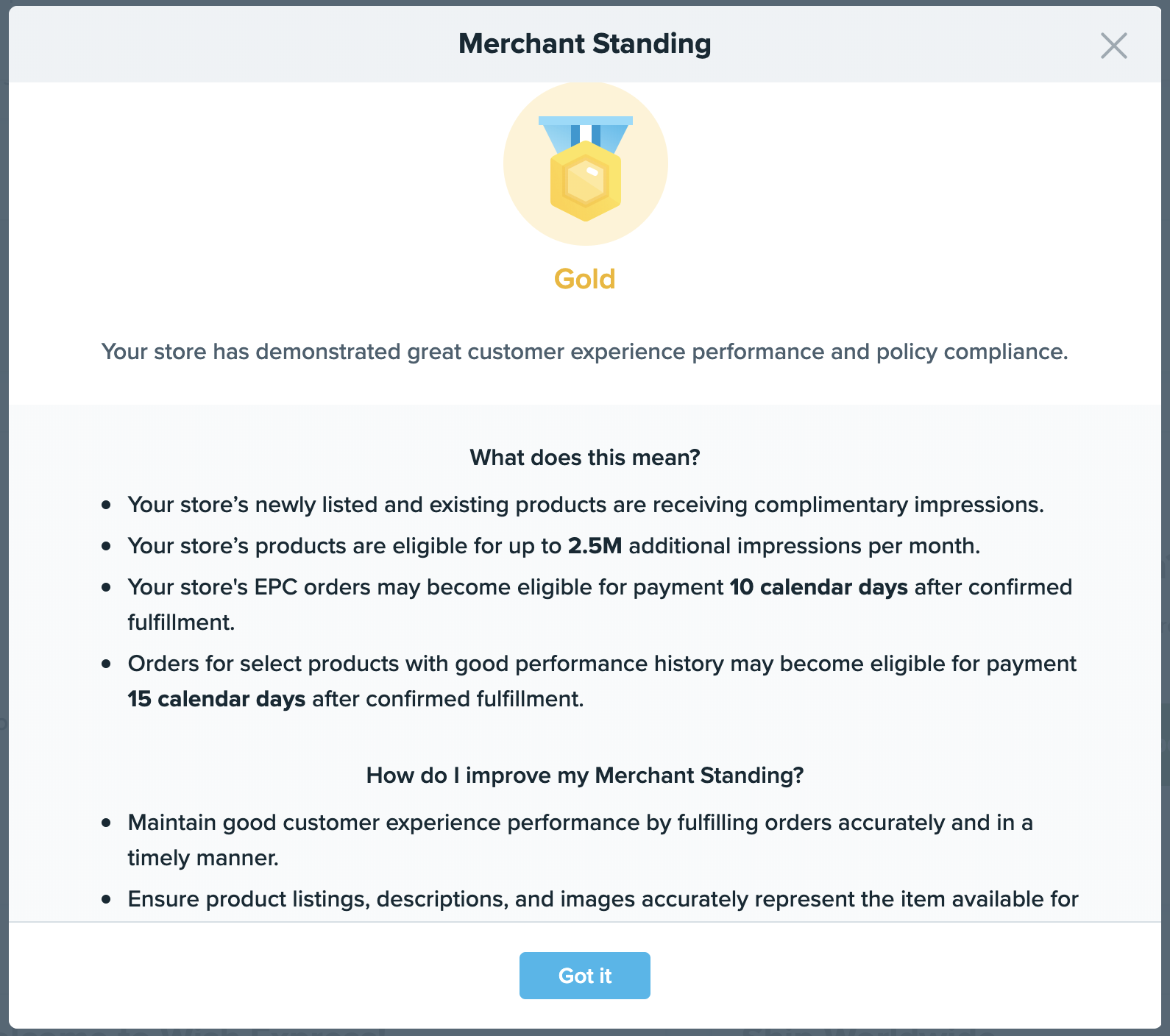Click How do I improve my Merchant Standing heading
The image size is (1170, 1036).
585,776
